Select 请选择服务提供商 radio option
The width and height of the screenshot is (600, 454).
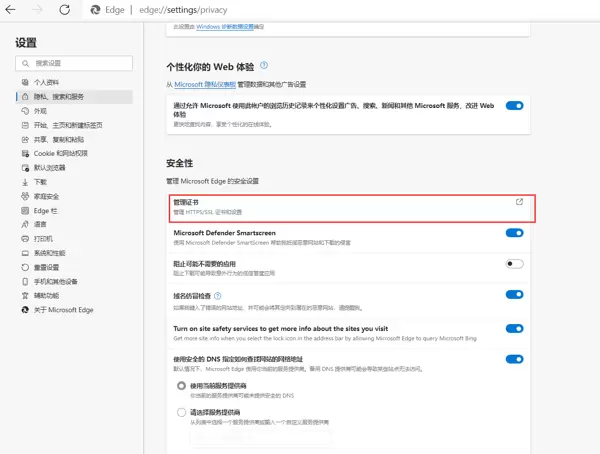coord(181,412)
